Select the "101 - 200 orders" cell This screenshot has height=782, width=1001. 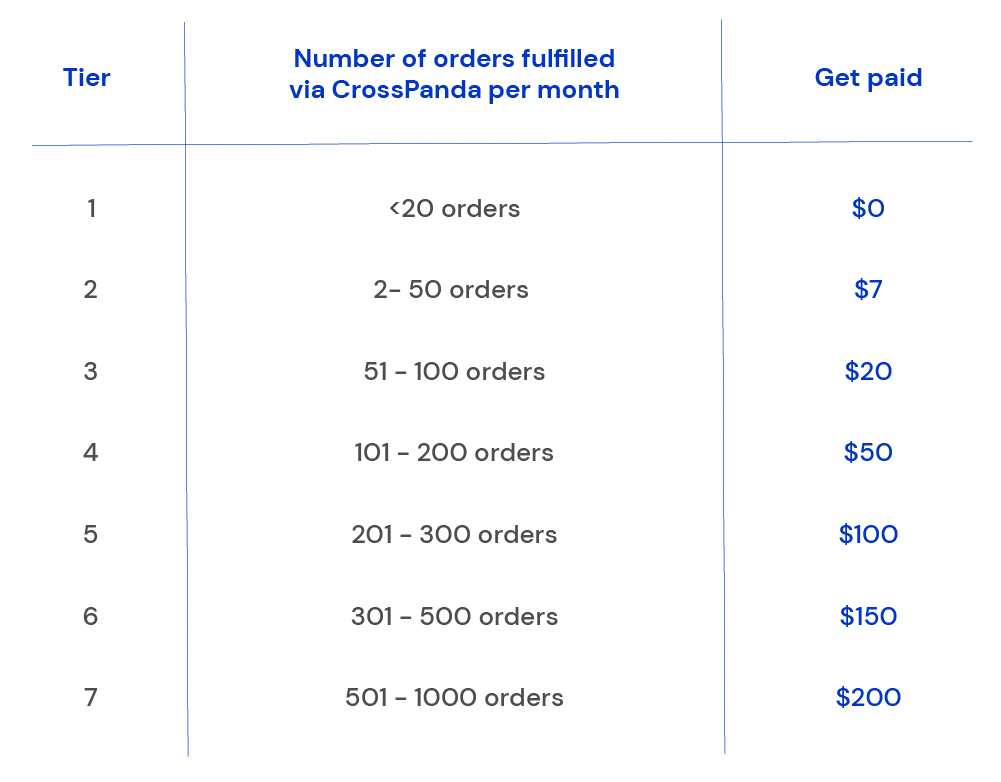[x=454, y=453]
